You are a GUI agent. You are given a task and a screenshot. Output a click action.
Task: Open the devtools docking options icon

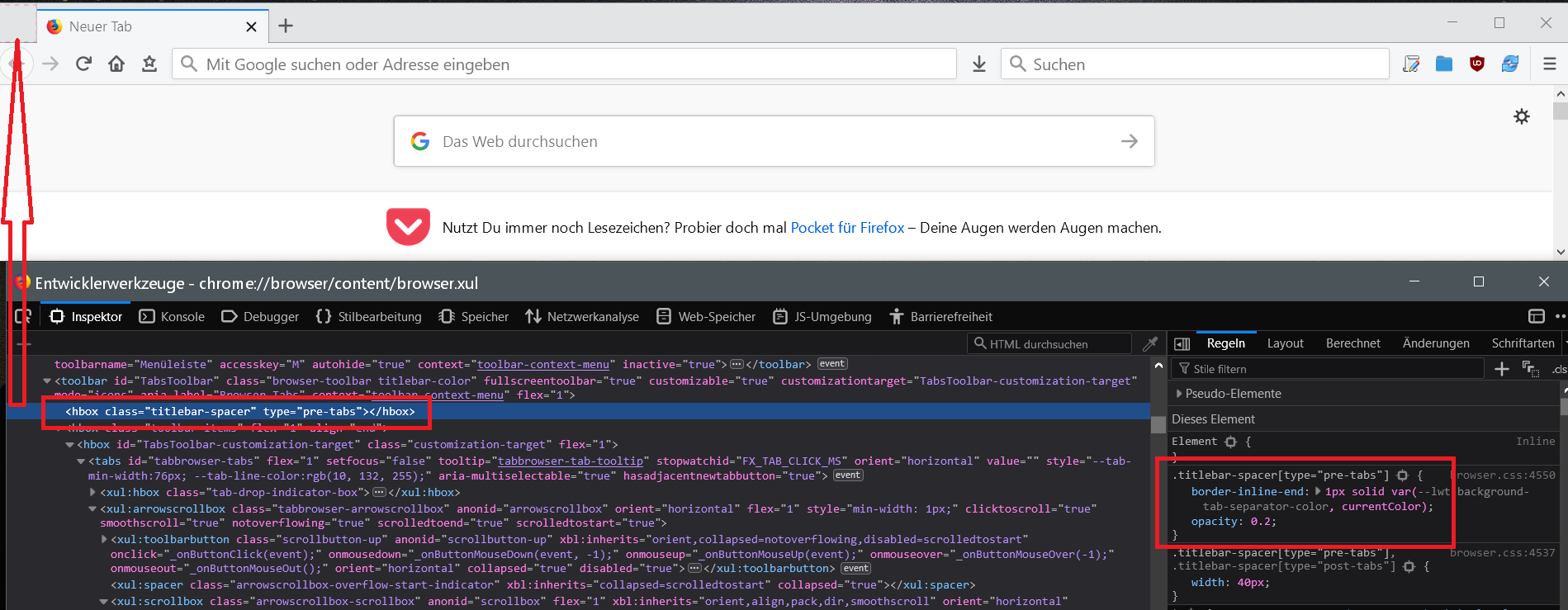coord(1537,316)
